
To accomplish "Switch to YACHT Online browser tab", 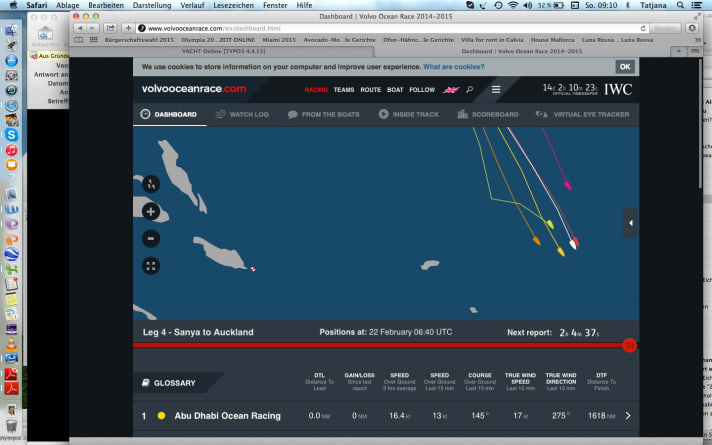I will [x=223, y=51].
